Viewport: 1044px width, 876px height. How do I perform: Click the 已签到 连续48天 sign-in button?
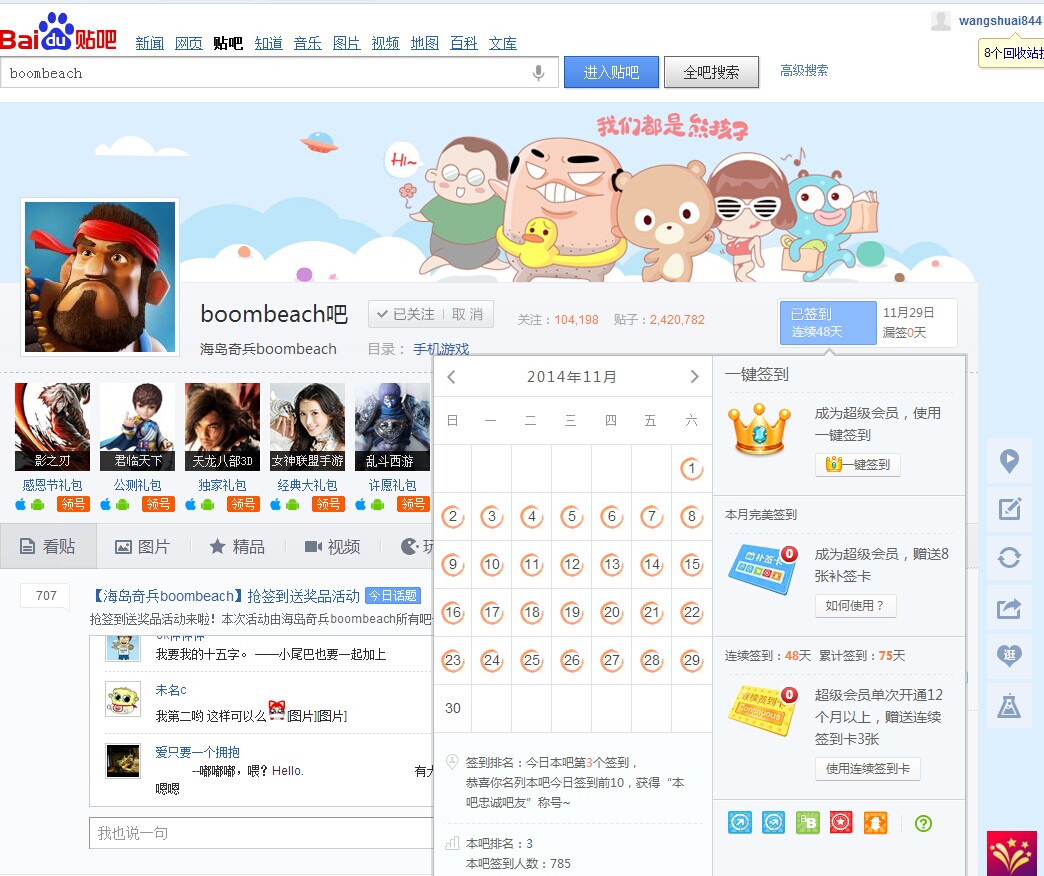coord(828,323)
